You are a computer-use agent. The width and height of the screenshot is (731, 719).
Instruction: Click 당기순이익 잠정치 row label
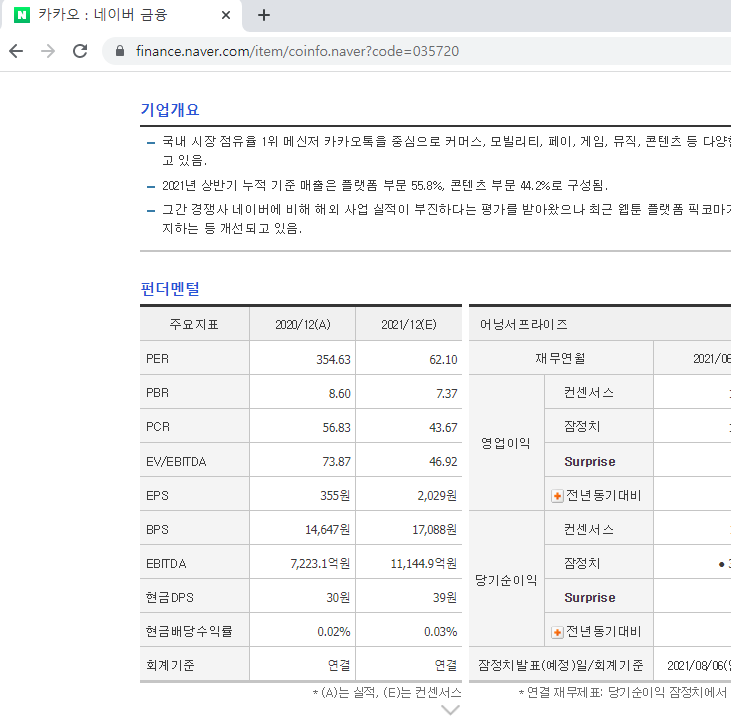[582, 563]
